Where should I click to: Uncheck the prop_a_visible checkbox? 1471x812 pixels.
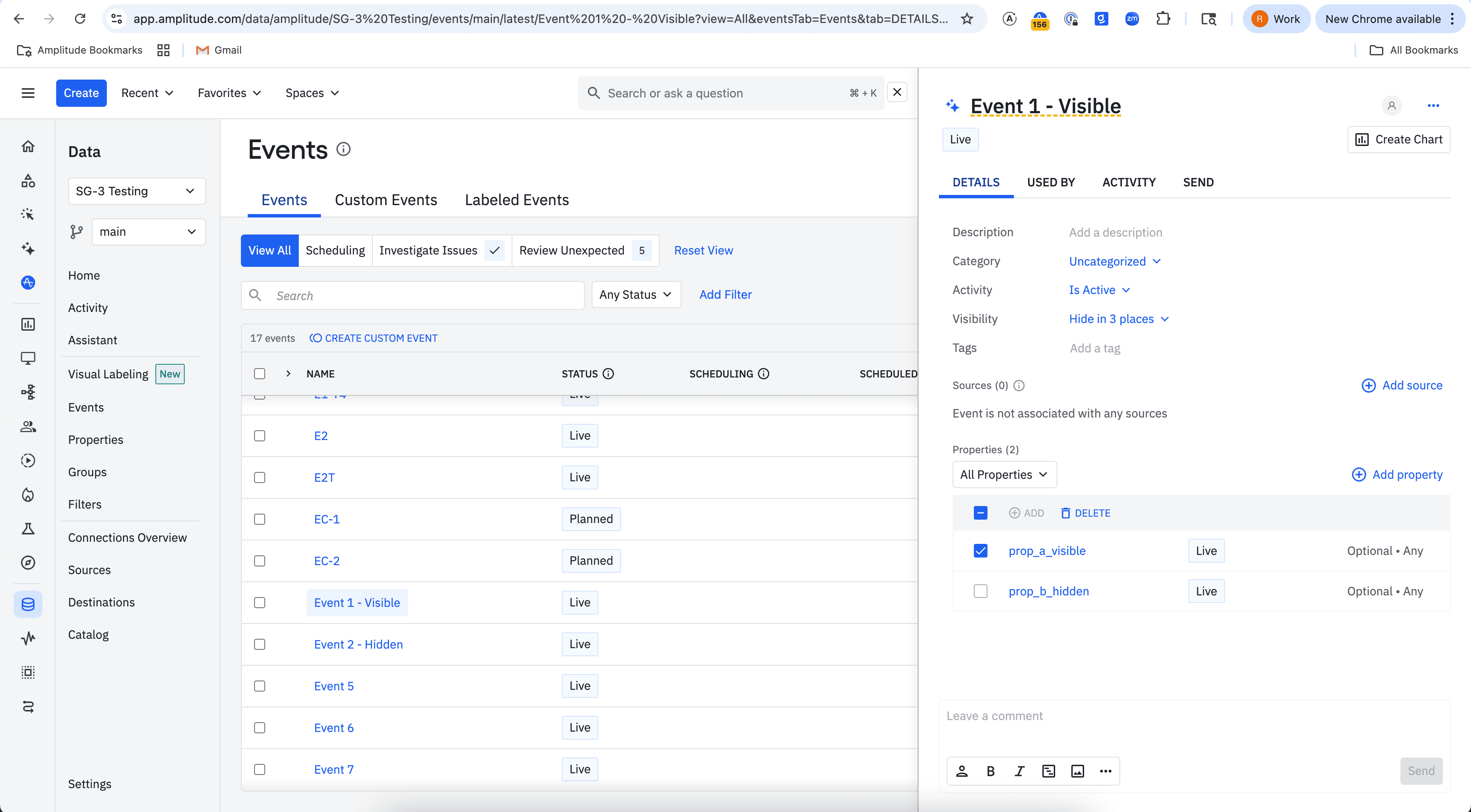tap(980, 550)
